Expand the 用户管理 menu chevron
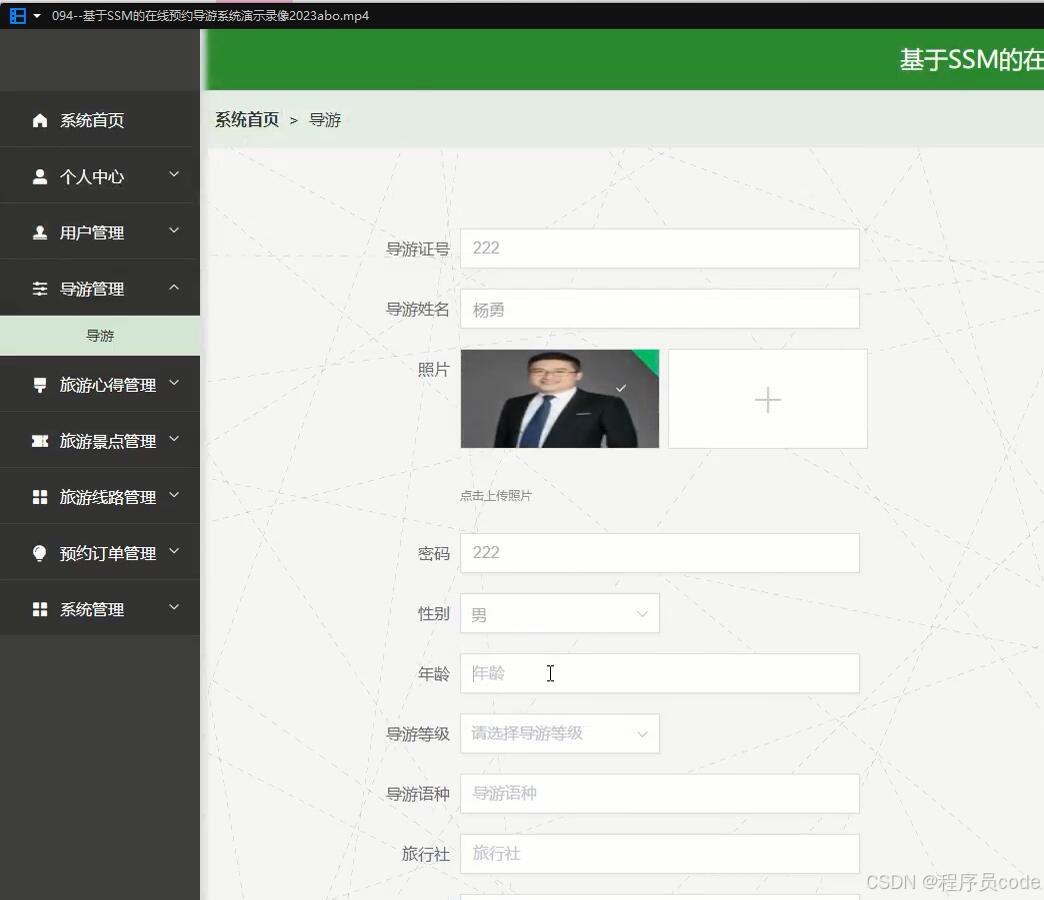The width and height of the screenshot is (1044, 900). point(174,230)
